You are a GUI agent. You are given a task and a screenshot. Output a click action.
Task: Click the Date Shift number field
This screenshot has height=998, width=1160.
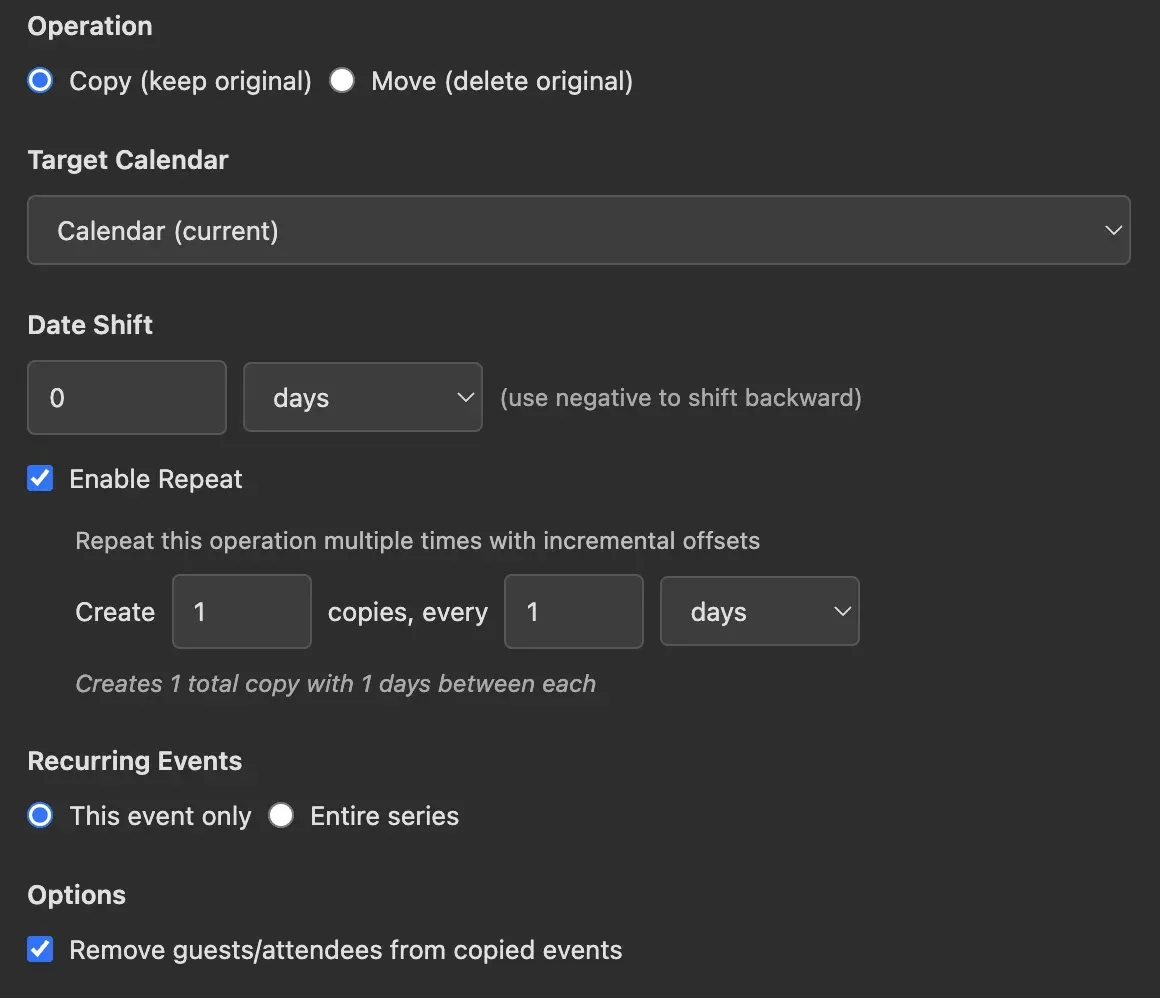pyautogui.click(x=127, y=397)
